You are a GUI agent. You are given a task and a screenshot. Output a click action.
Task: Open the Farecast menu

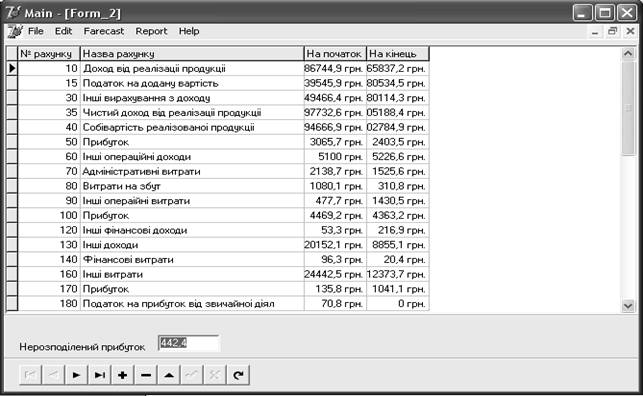click(104, 31)
